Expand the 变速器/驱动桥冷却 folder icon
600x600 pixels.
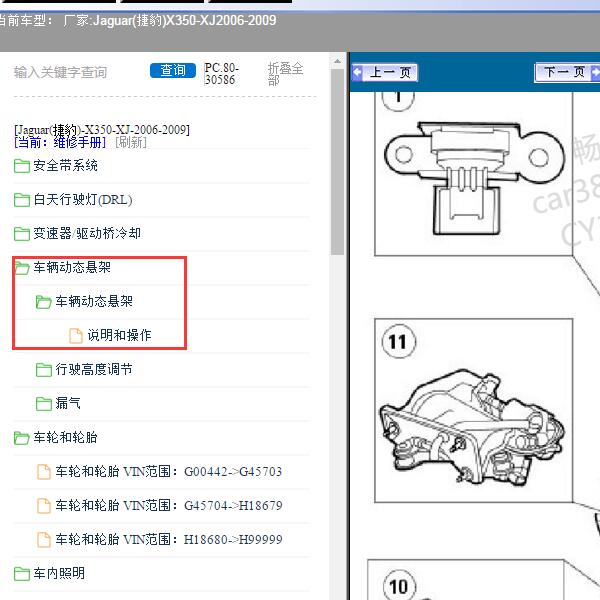coord(22,234)
